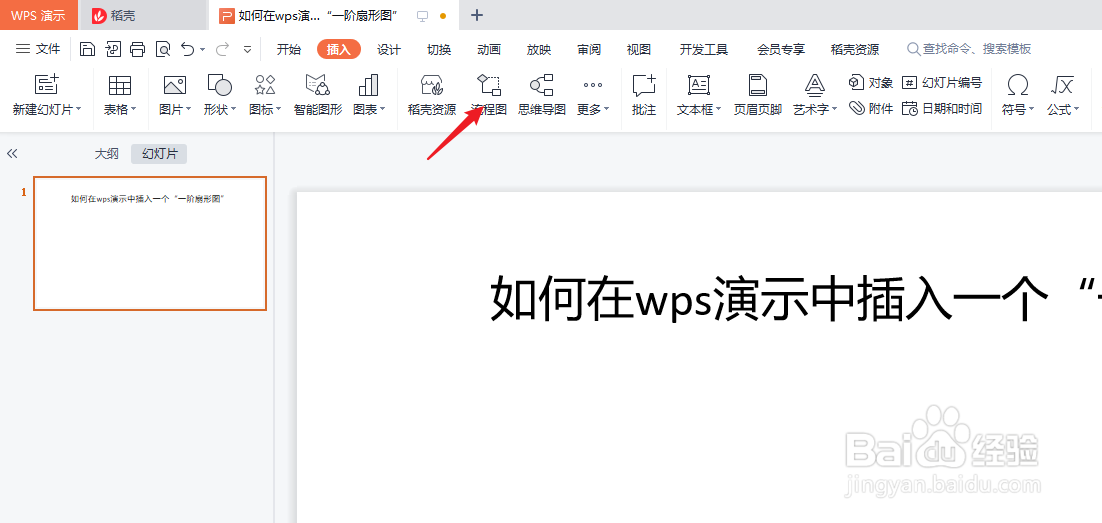Switch to the 开始 ribbon tab
The height and width of the screenshot is (523, 1102).
[x=288, y=49]
